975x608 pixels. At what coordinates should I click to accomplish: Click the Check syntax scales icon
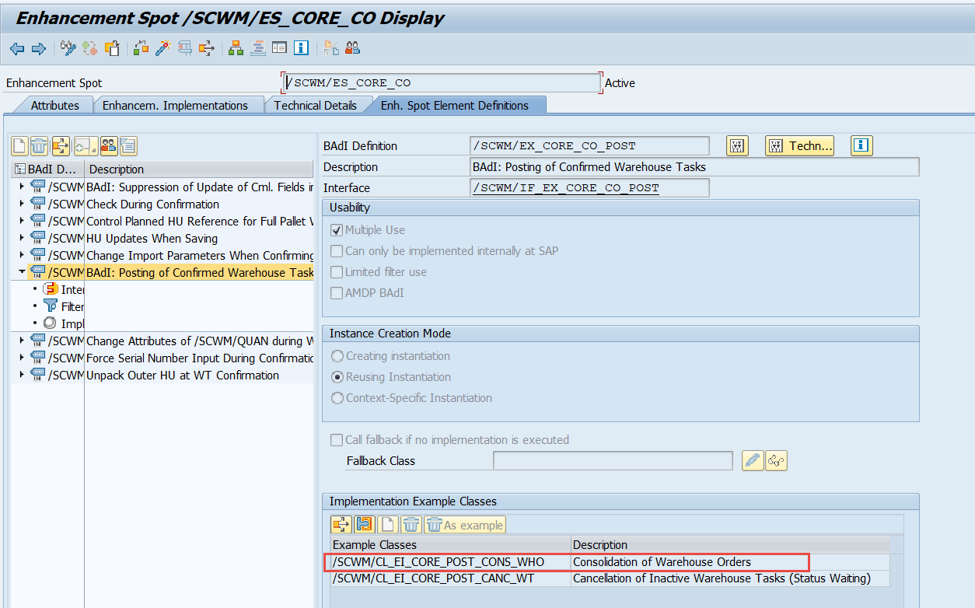[141, 48]
